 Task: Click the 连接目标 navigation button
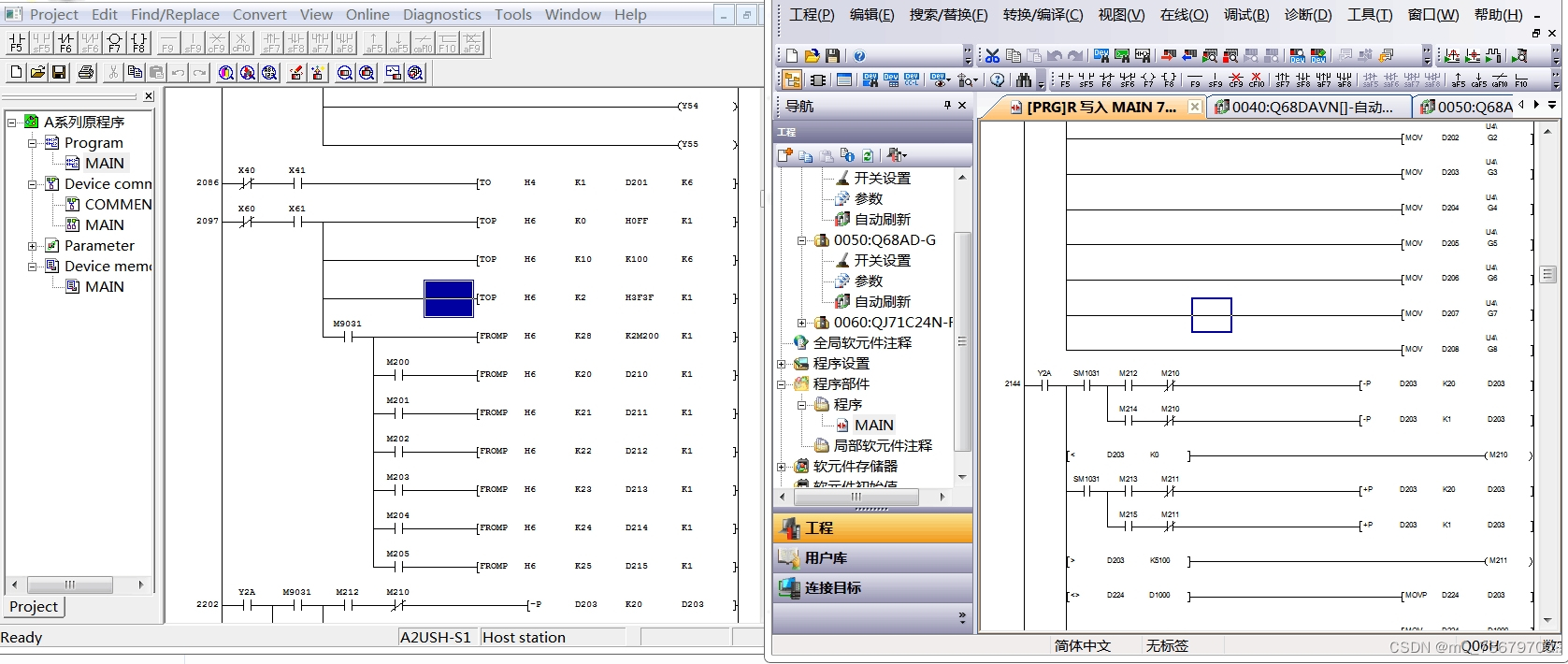click(x=872, y=587)
